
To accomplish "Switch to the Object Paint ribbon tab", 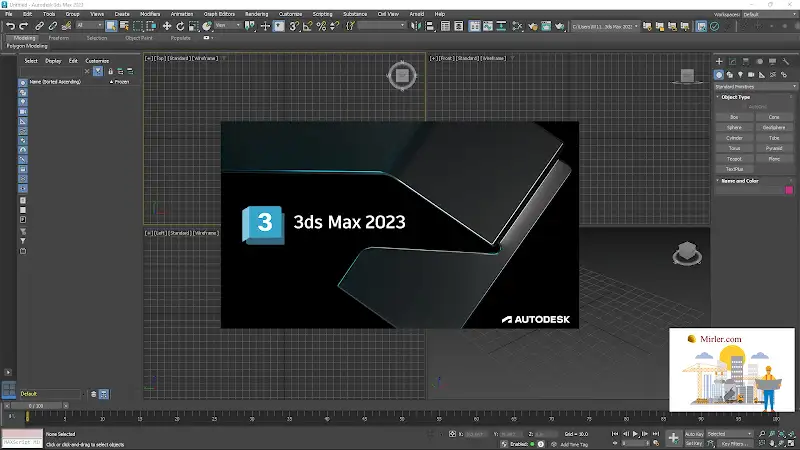I will (139, 38).
